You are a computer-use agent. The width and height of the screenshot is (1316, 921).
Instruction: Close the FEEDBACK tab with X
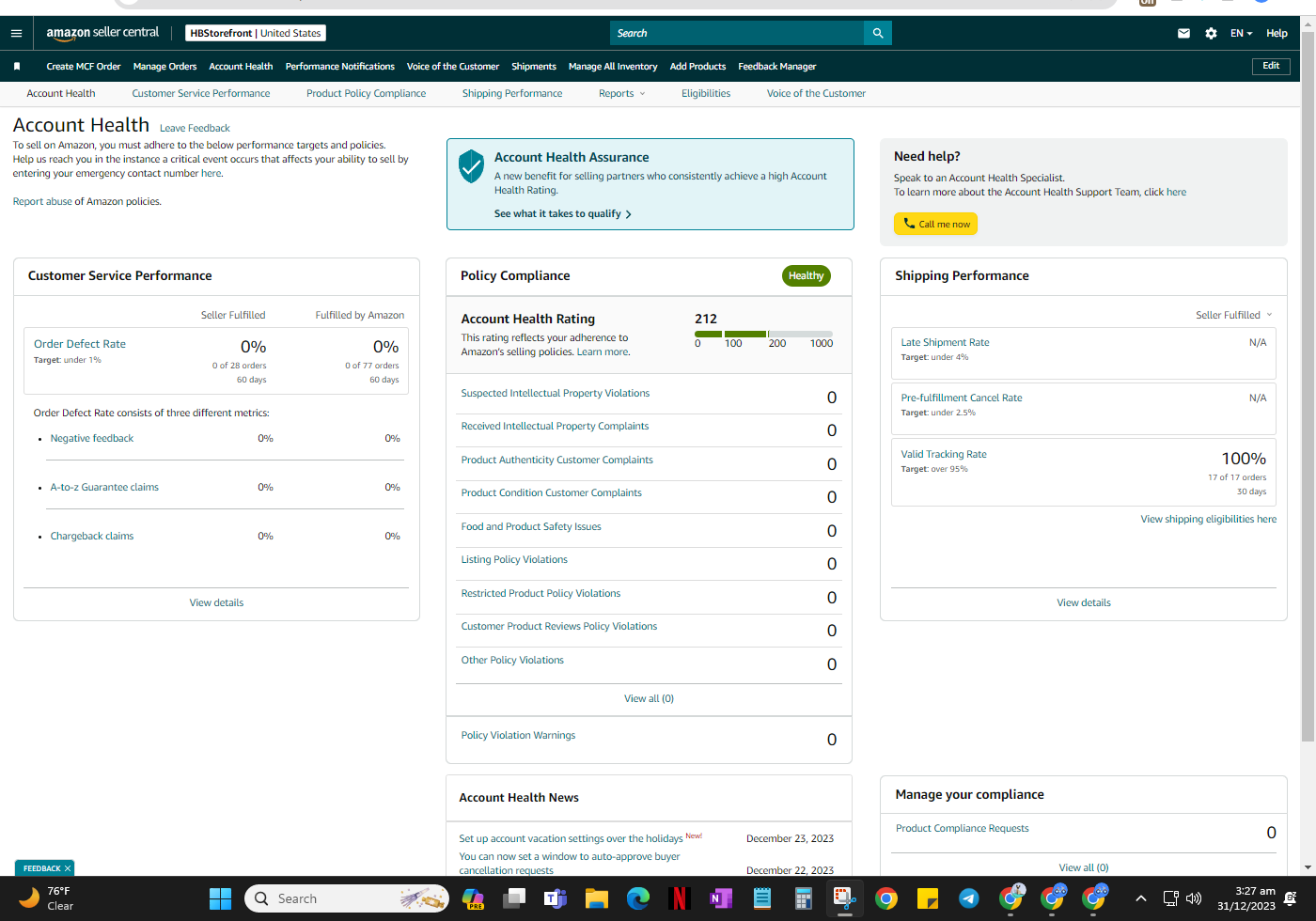point(68,868)
